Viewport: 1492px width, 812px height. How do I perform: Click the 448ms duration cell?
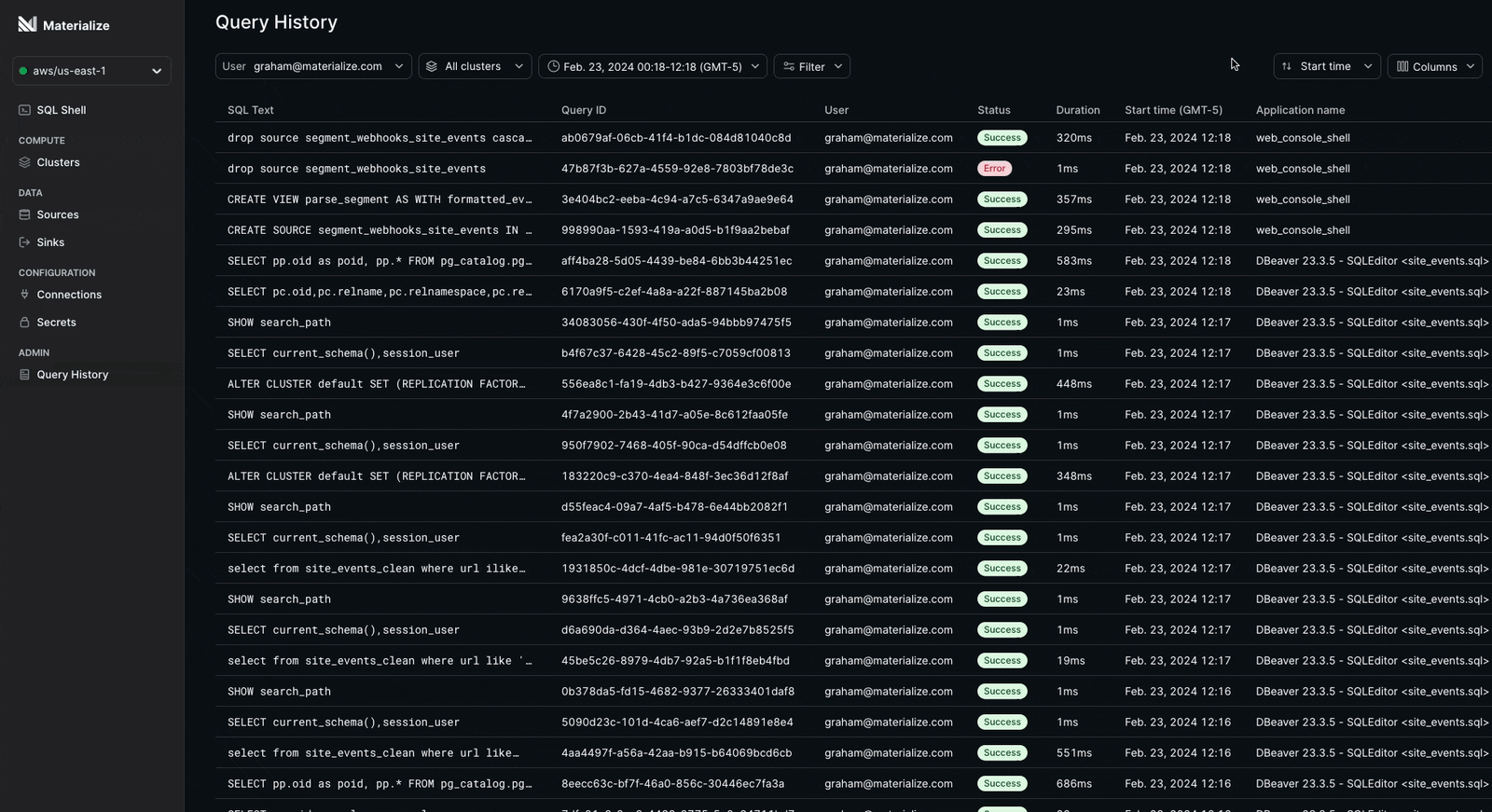click(x=1074, y=384)
